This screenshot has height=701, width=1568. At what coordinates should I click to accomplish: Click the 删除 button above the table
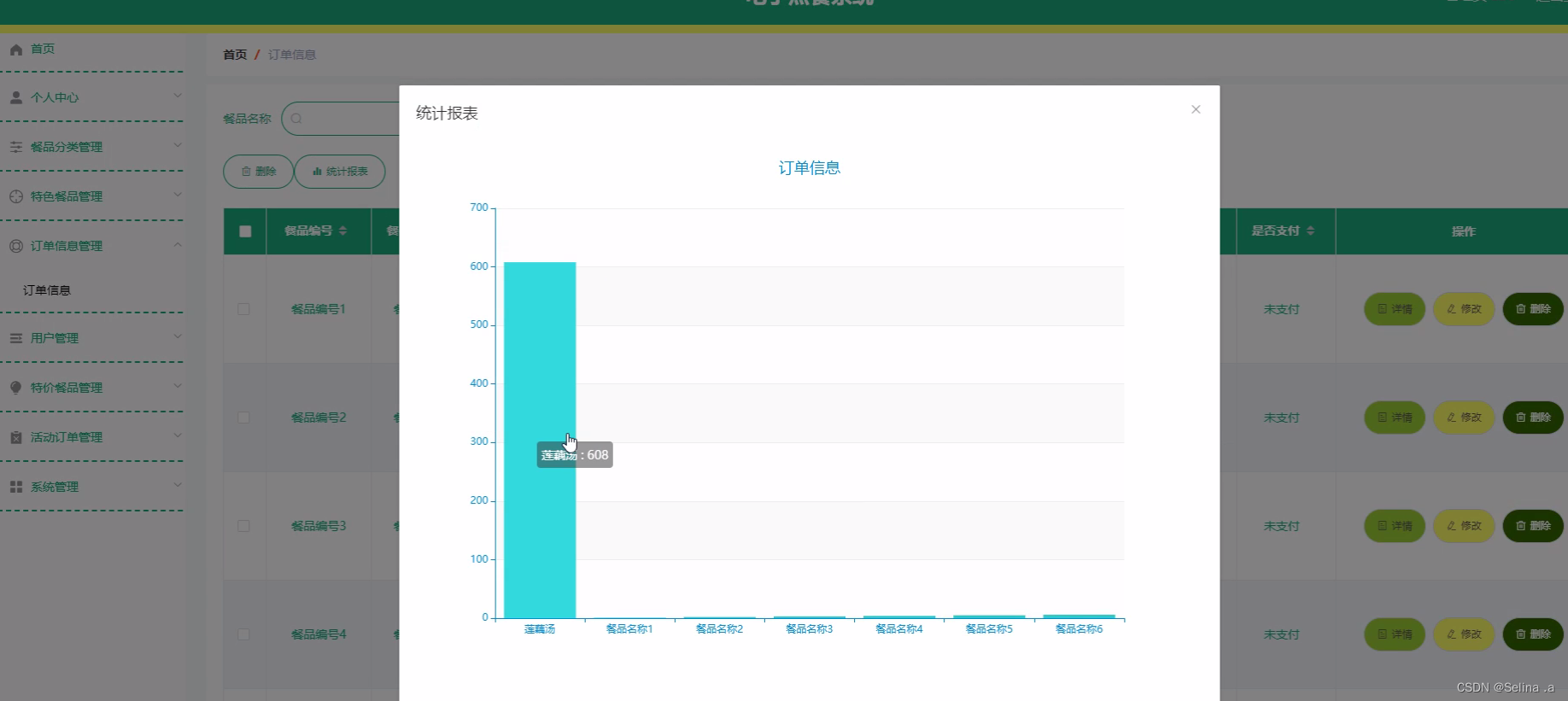click(258, 172)
